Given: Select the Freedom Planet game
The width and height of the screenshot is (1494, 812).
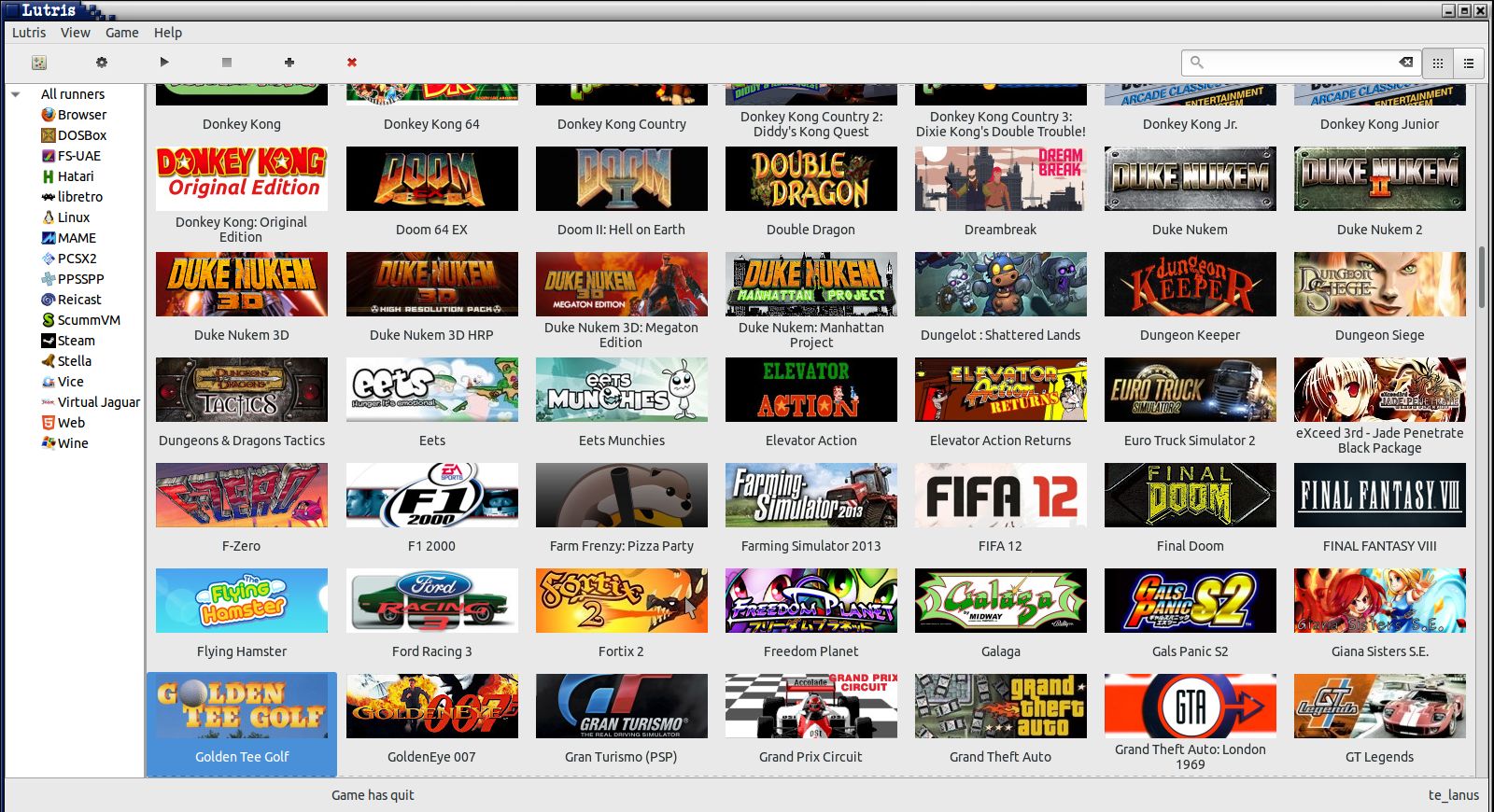Looking at the screenshot, I should click(810, 614).
